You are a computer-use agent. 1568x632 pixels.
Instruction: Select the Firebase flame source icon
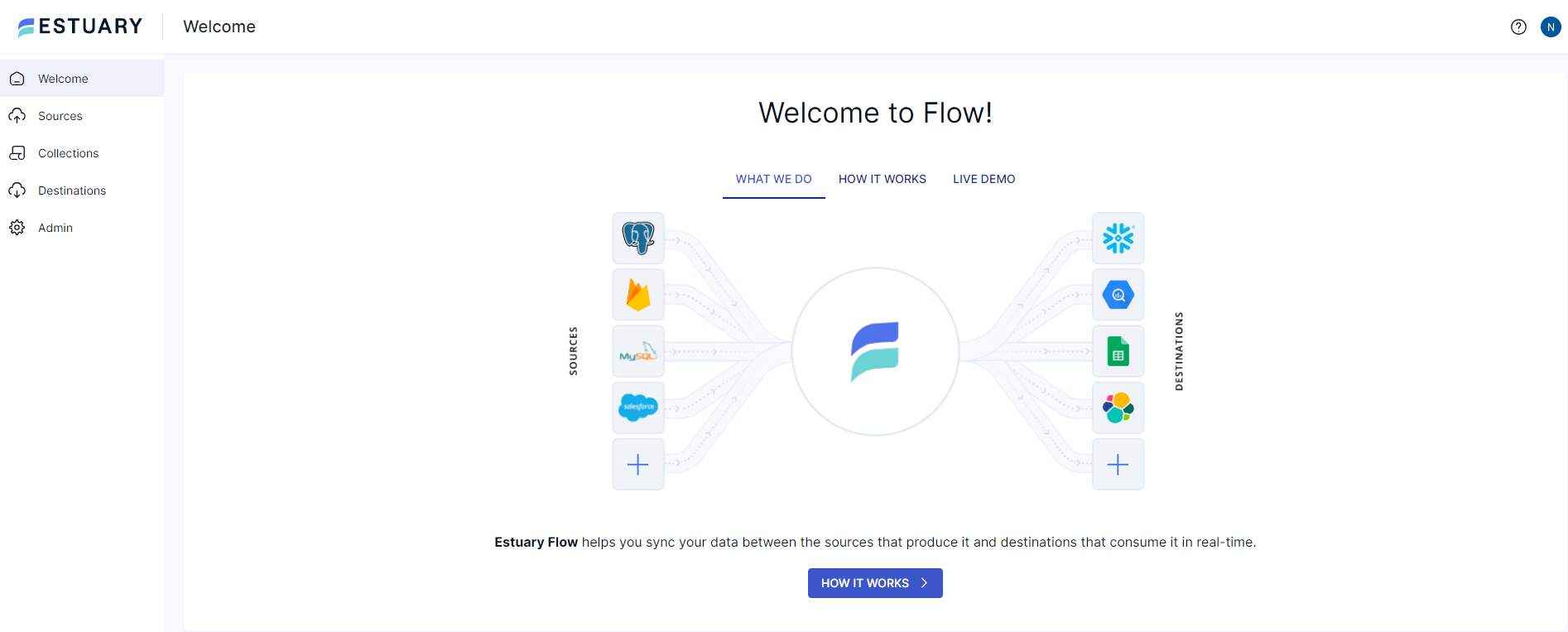[638, 295]
